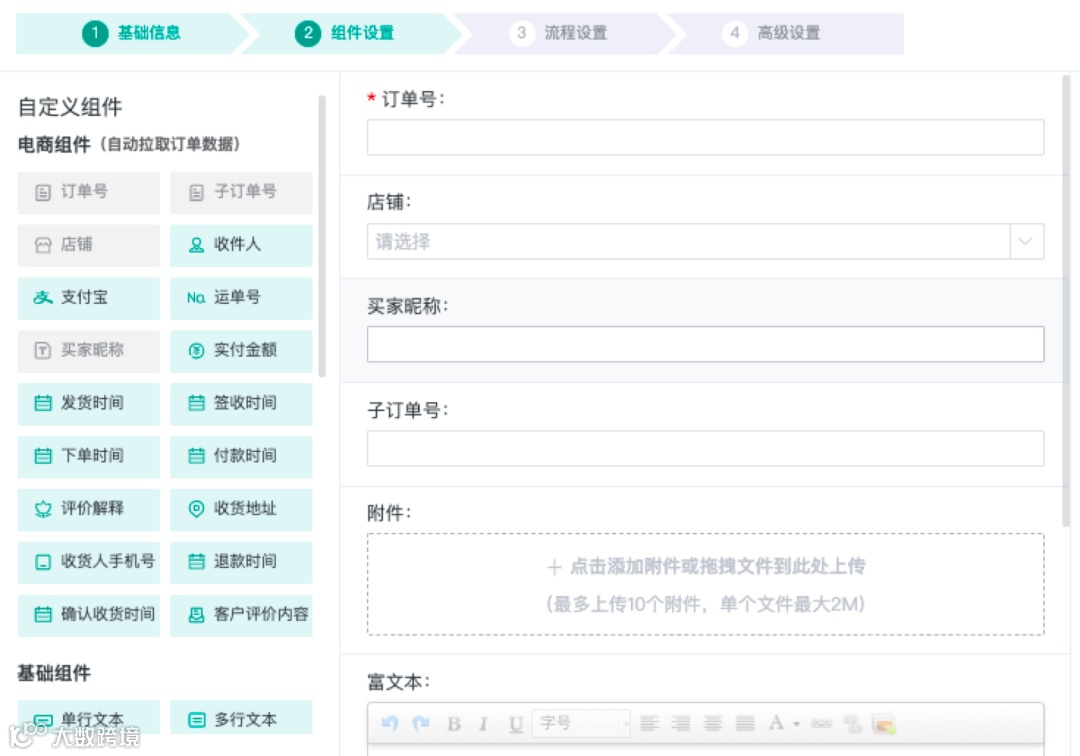Add the 下单时间 component
The width and height of the screenshot is (1080, 756).
pos(88,456)
